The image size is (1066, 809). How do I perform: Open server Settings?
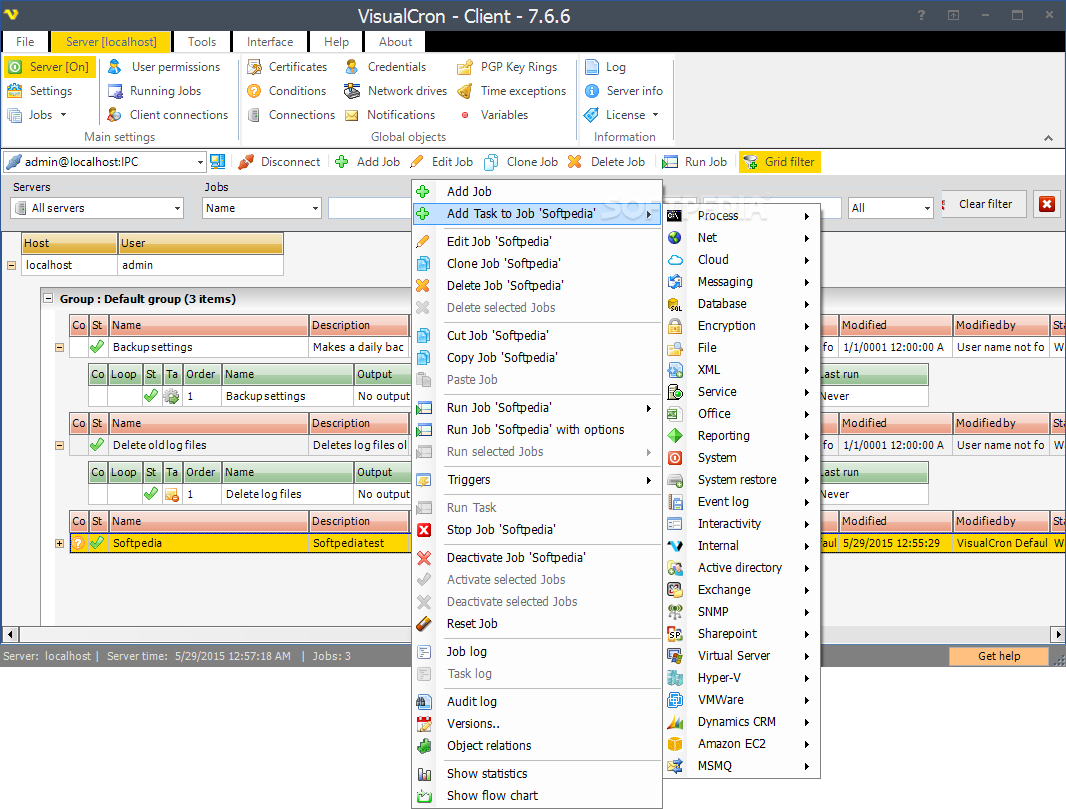[39, 90]
